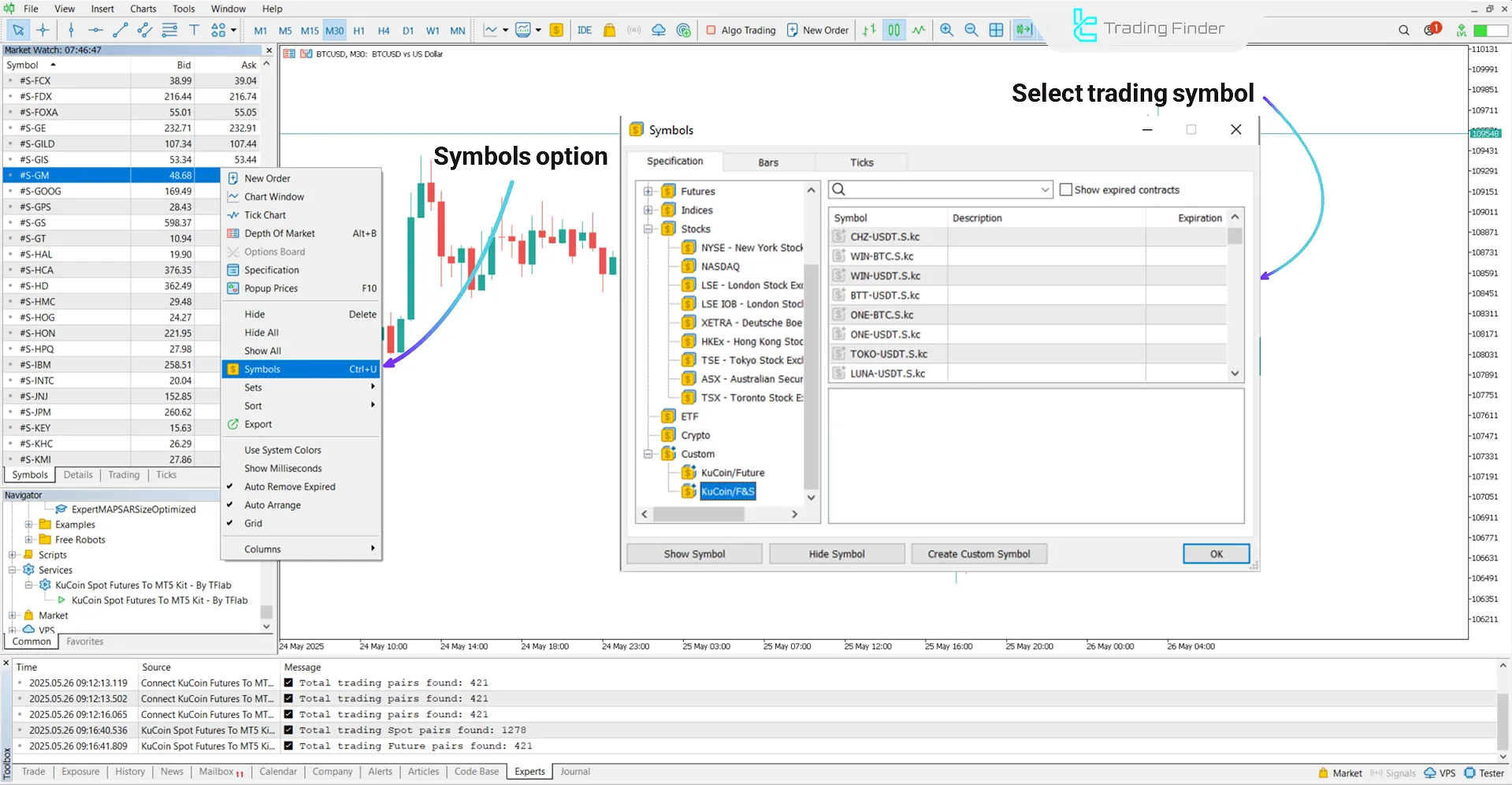1512x785 pixels.
Task: Open the Tools menu
Action: (183, 9)
